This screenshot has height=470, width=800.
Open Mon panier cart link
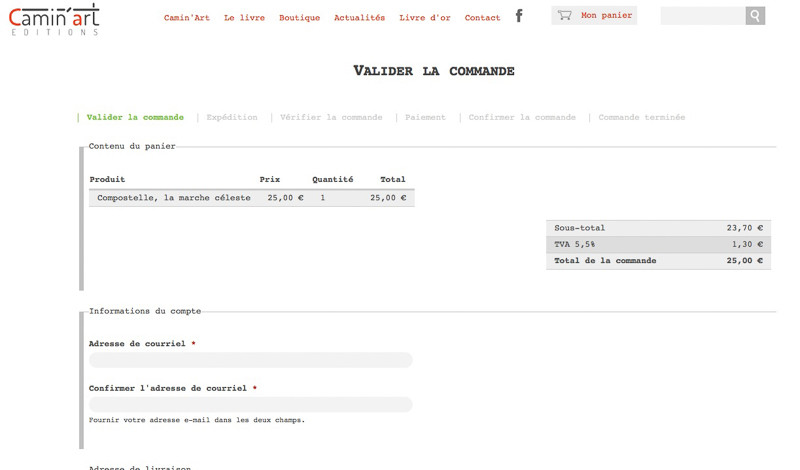(x=606, y=16)
